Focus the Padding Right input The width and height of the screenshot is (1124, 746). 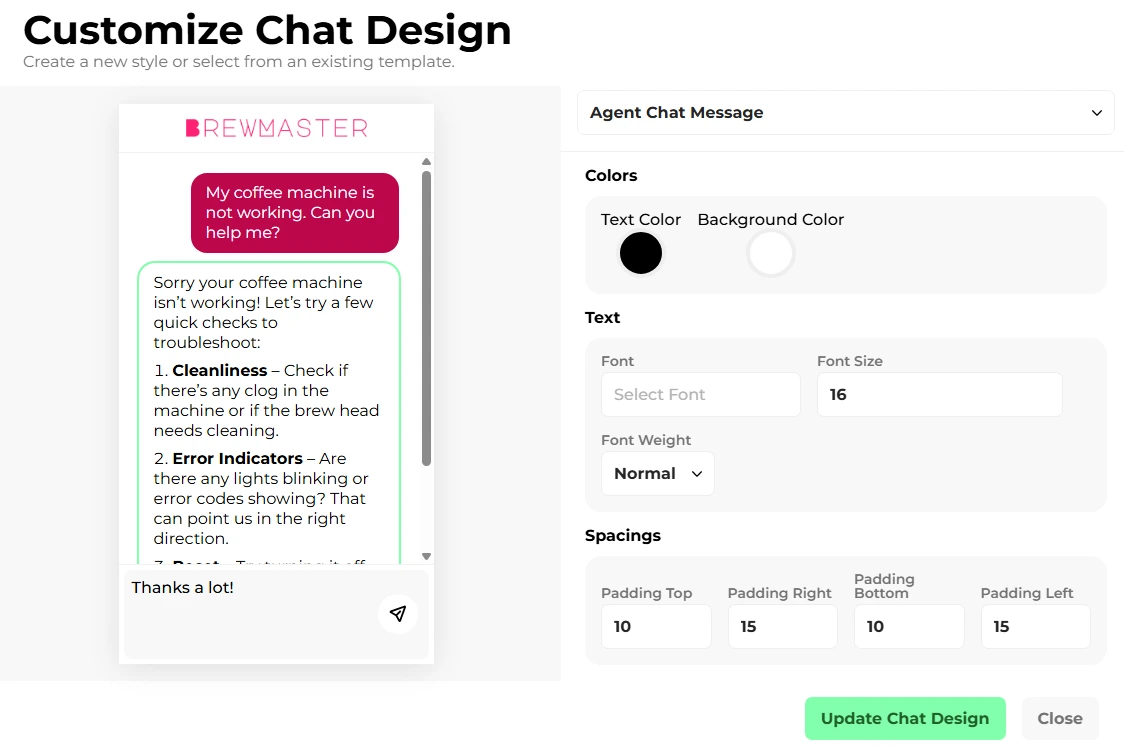(x=782, y=627)
